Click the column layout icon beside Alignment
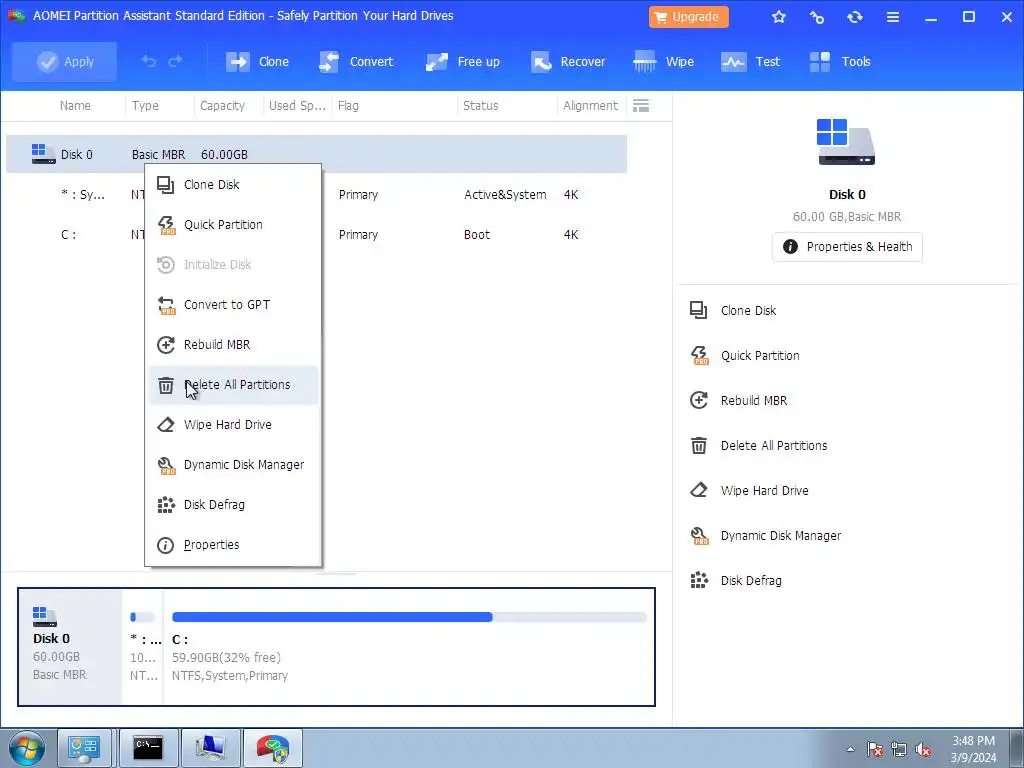Screen dimensions: 1024x768 point(641,106)
